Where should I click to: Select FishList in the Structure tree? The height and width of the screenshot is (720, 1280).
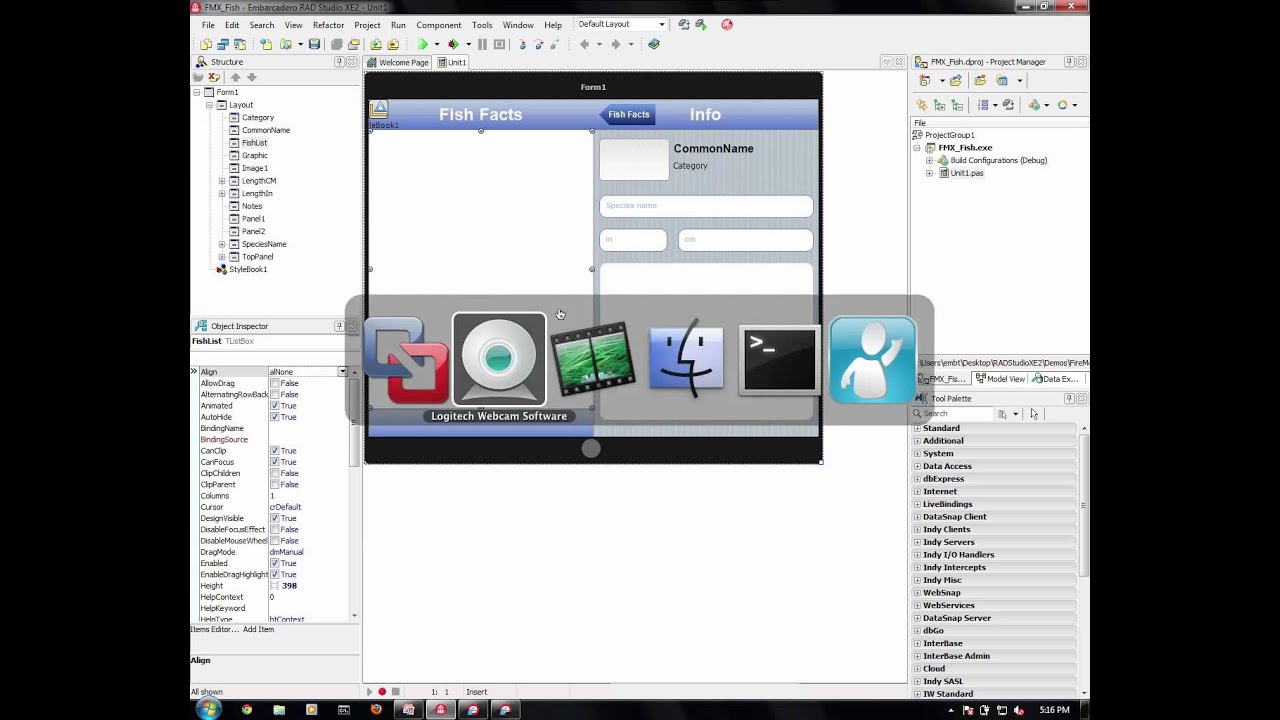pos(254,143)
